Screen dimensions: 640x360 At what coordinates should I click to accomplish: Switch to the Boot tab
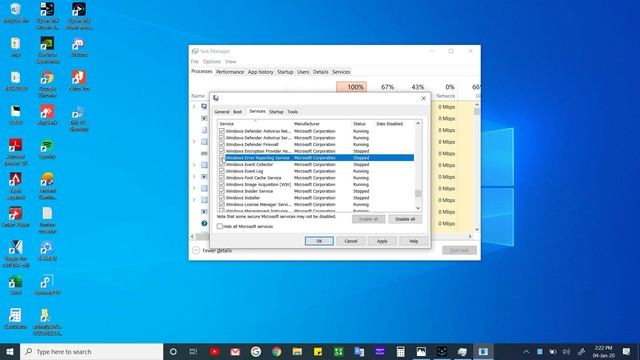click(238, 111)
